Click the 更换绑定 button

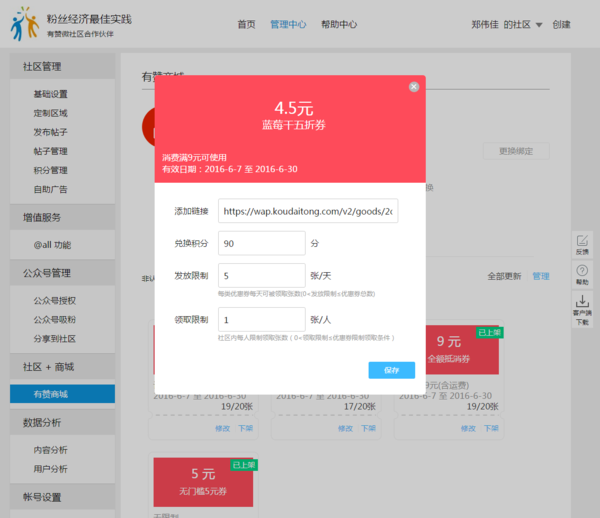point(516,151)
